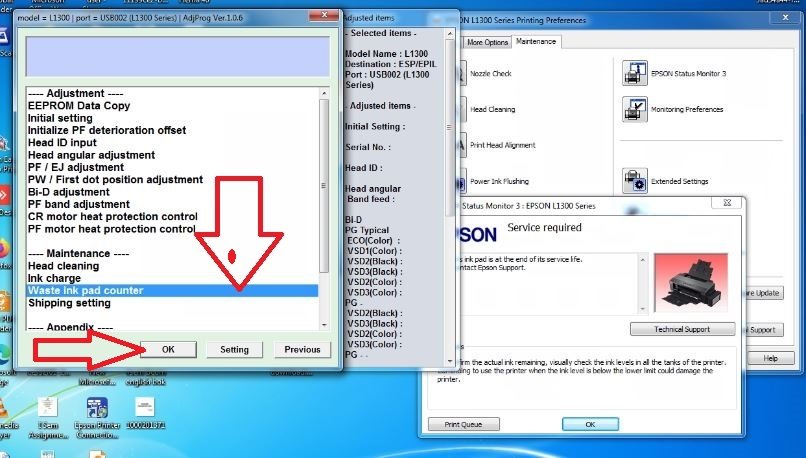Screen dimensions: 806x458
Task: Select 'Head cleaning' maintenance item
Action: [x=63, y=266]
